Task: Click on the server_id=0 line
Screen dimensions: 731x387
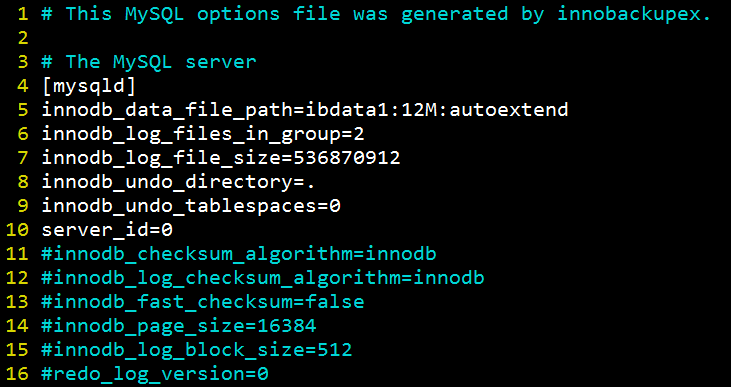Action: point(107,230)
